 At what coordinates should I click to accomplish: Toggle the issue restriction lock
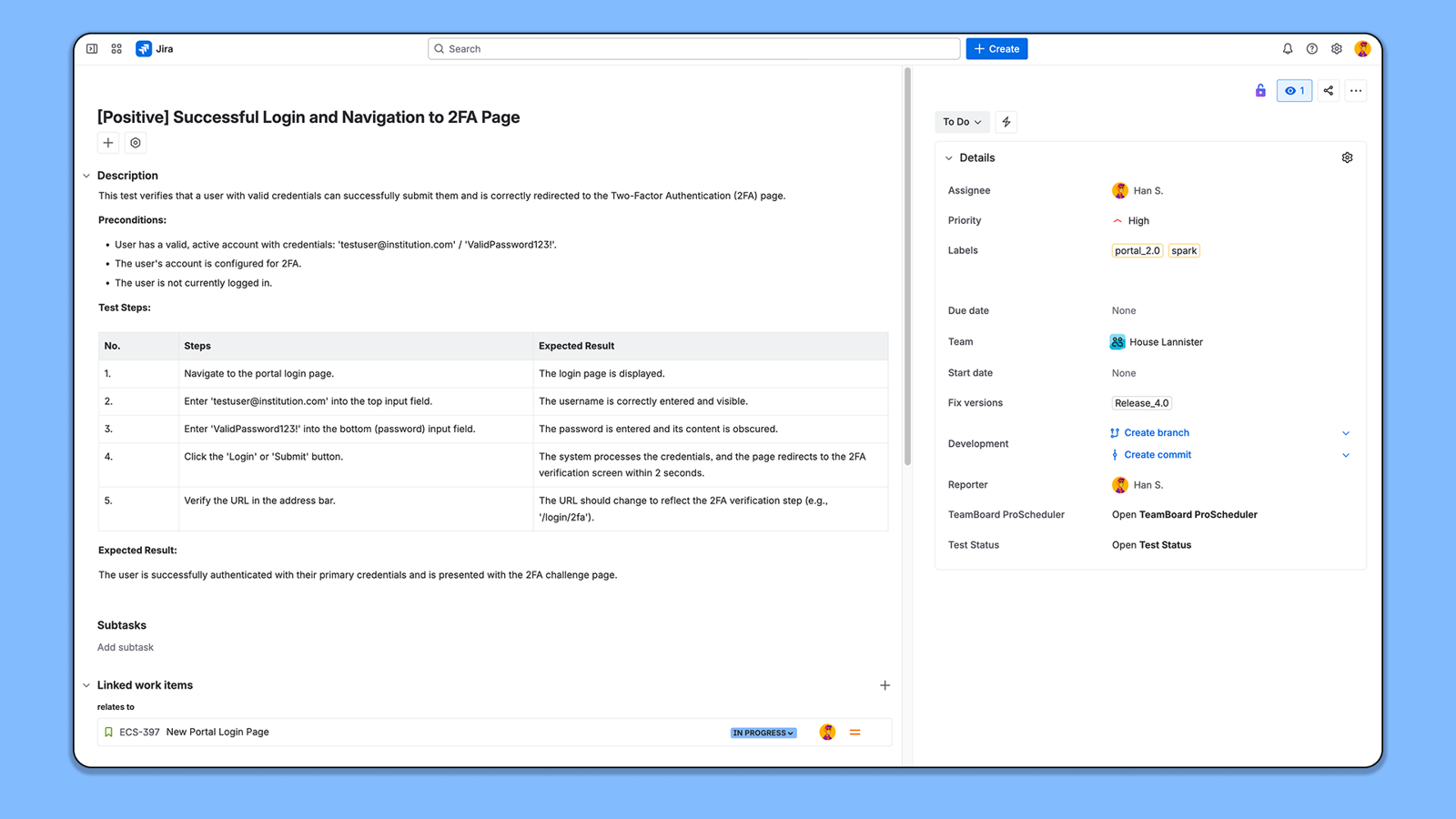[x=1260, y=91]
